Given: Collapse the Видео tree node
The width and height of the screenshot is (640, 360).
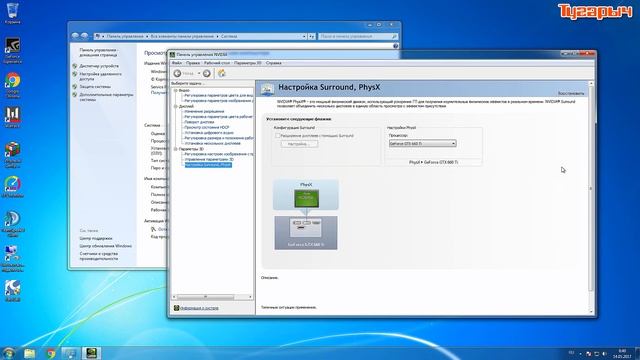Looking at the screenshot, I should pyautogui.click(x=176, y=90).
